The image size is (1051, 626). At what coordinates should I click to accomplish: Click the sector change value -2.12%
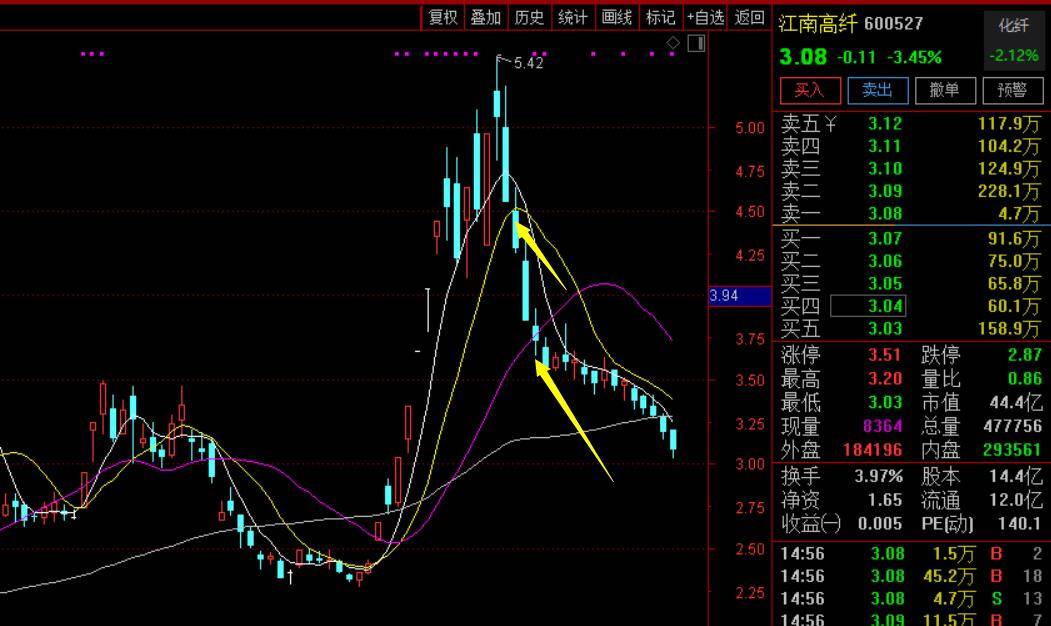(x=1013, y=56)
